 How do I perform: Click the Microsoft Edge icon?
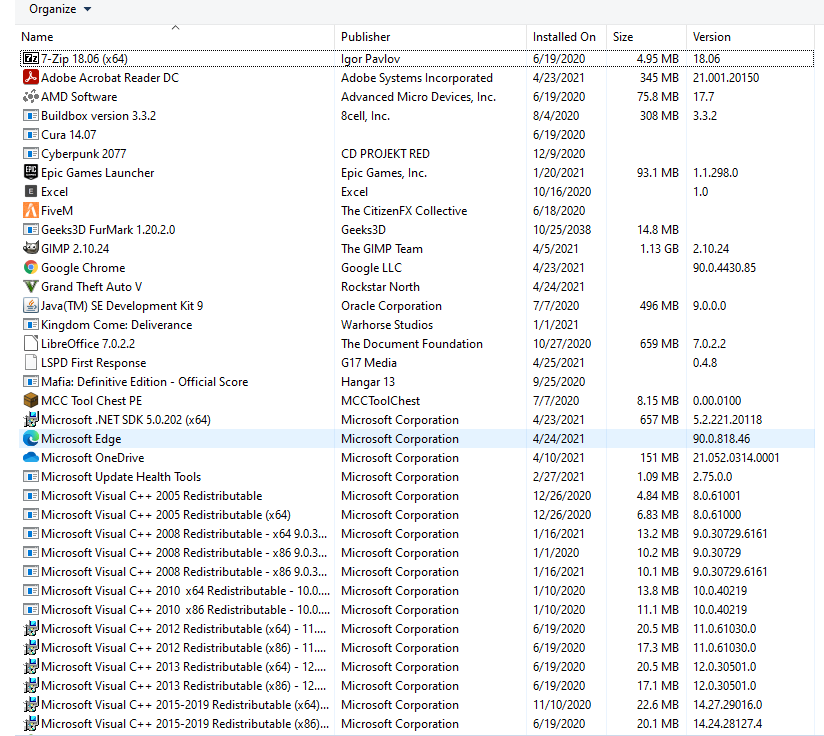point(31,438)
